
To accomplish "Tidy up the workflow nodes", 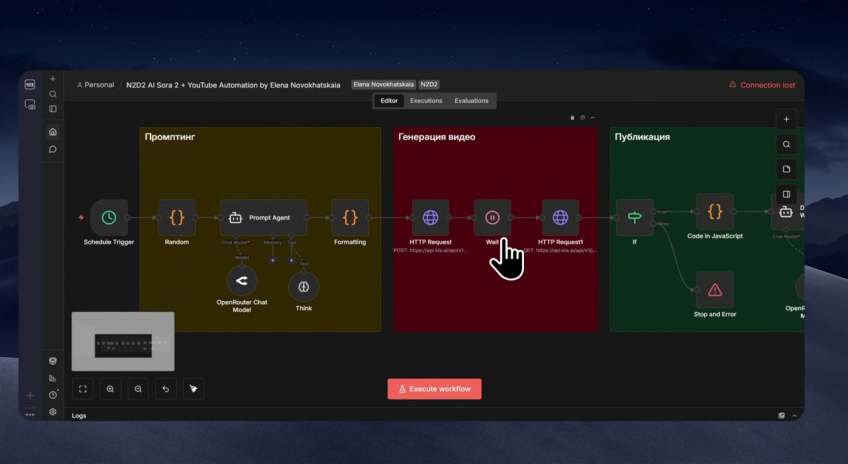I will click(x=194, y=389).
